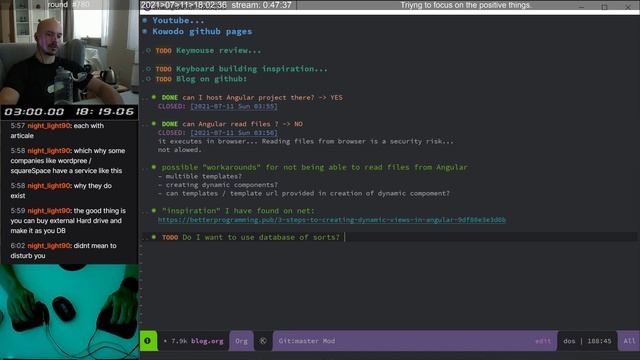Click the 'not alowed.' text line

click(x=180, y=150)
